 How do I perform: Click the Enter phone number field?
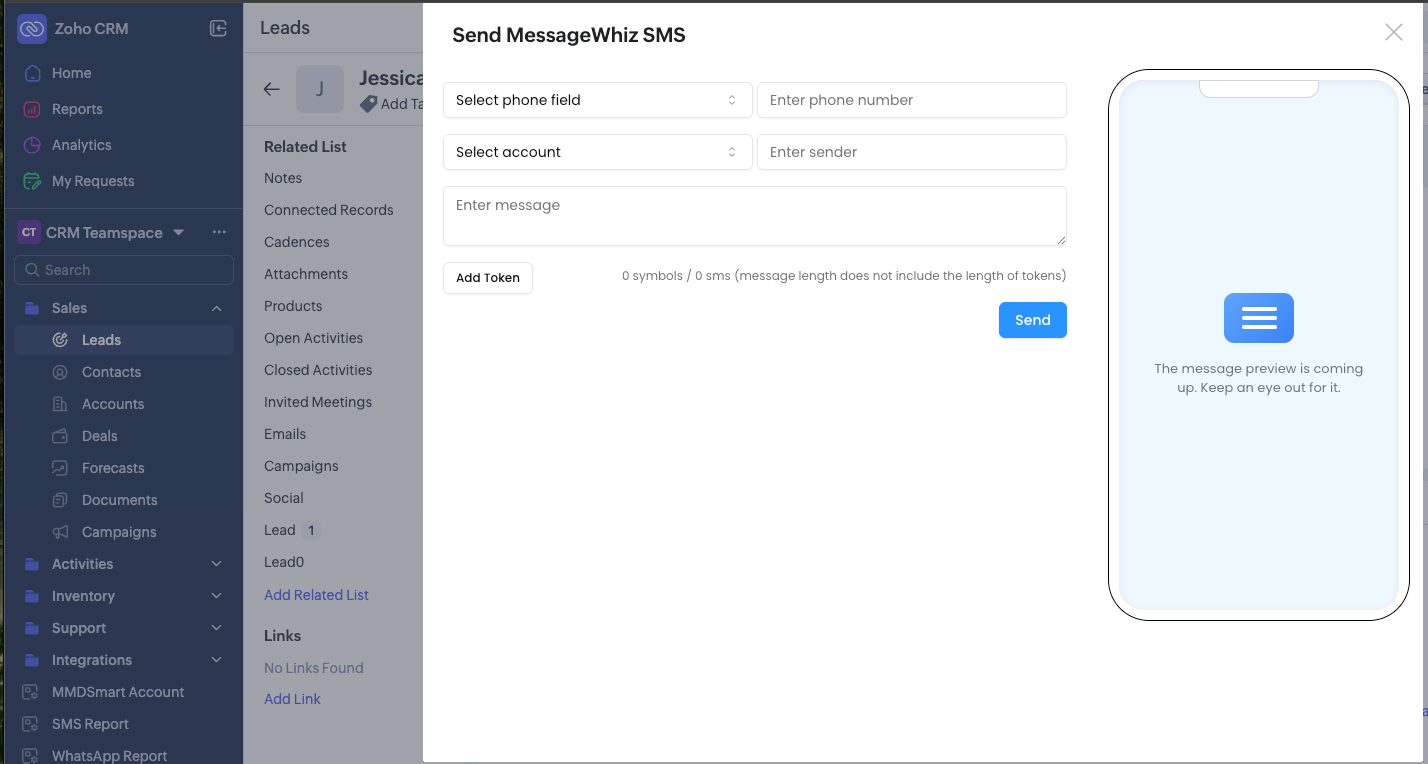coord(912,100)
